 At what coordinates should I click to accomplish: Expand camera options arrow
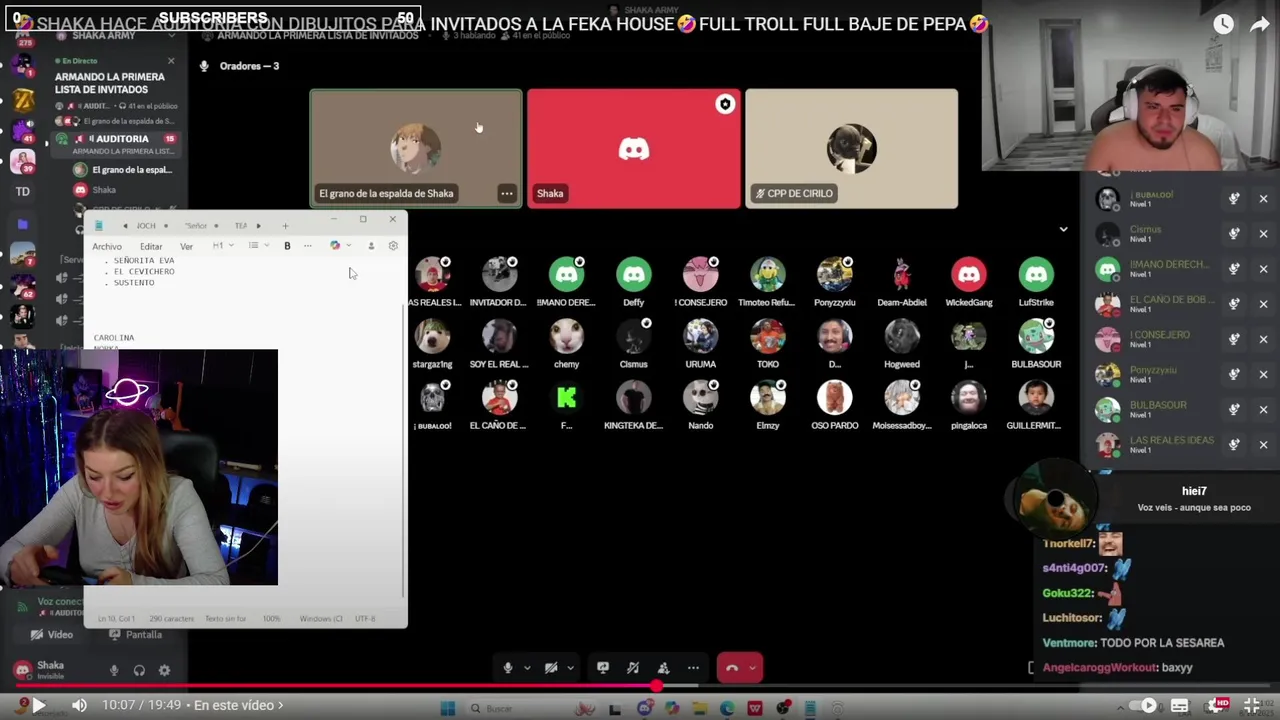click(570, 668)
